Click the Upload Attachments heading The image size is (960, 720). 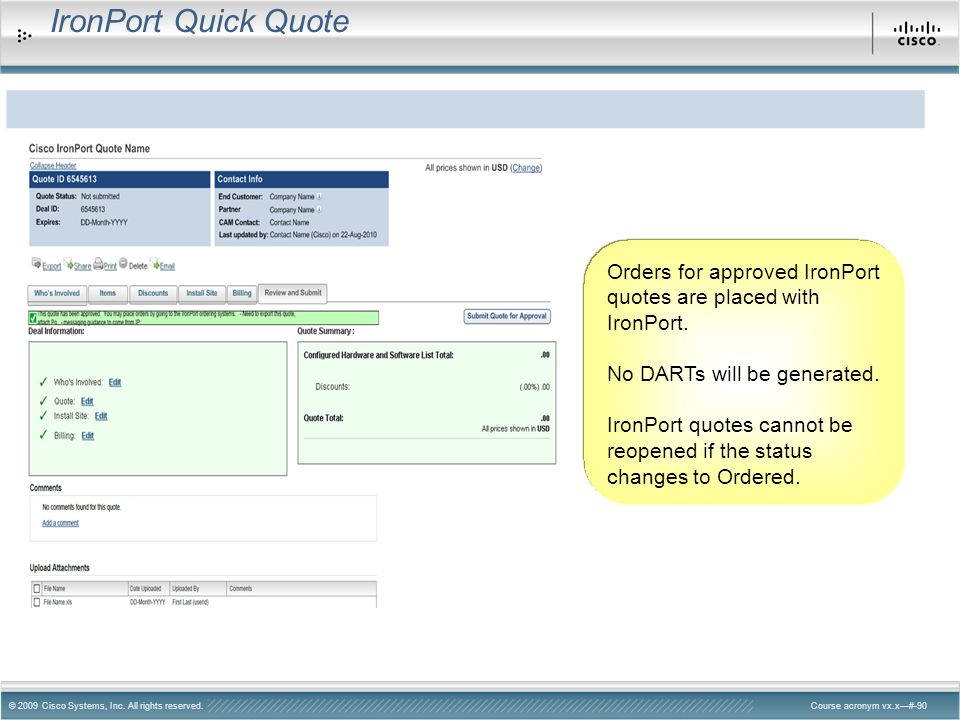coord(59,568)
